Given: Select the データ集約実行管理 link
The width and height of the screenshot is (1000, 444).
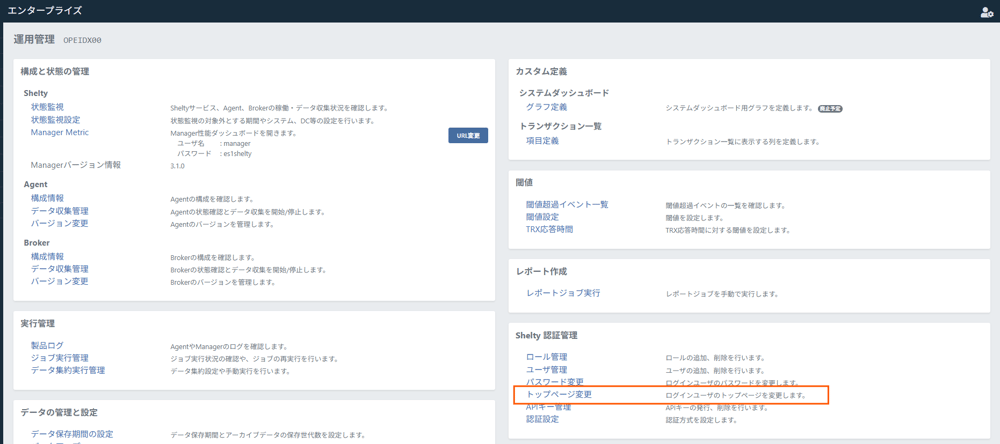Looking at the screenshot, I should coord(67,370).
